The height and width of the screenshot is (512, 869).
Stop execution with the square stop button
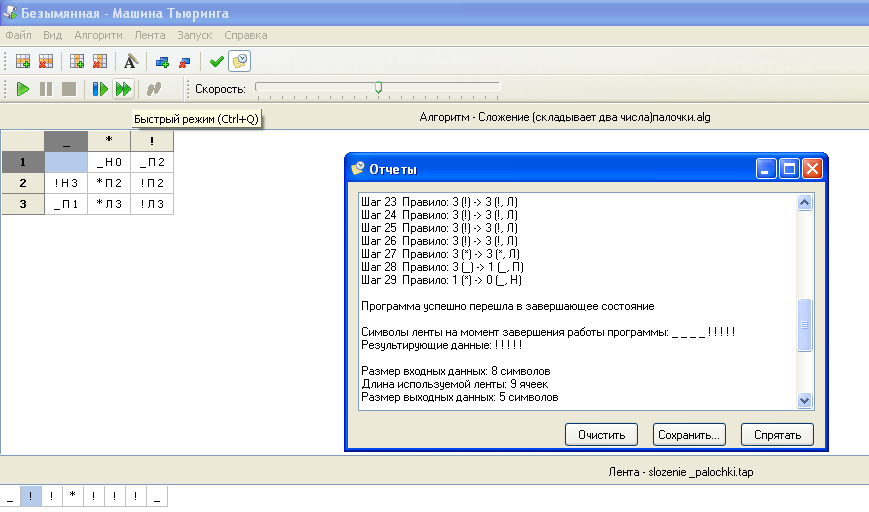(x=69, y=89)
